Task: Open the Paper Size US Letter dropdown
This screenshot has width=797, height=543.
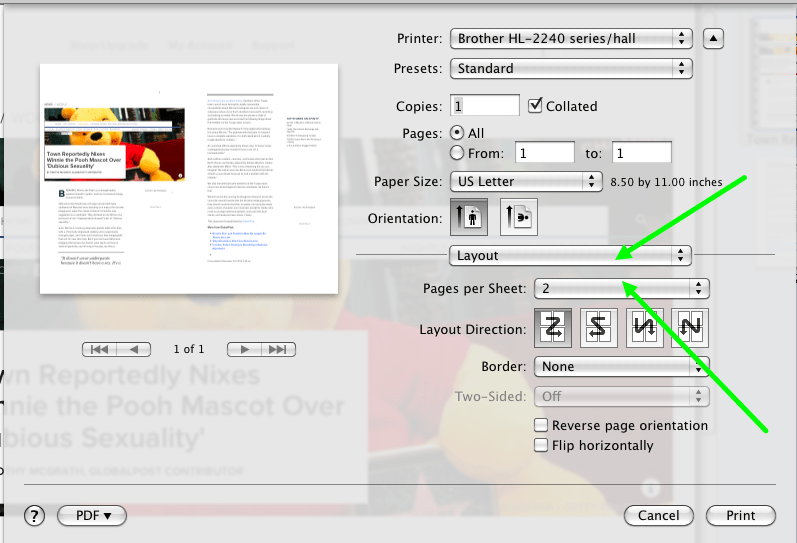Action: click(x=526, y=182)
